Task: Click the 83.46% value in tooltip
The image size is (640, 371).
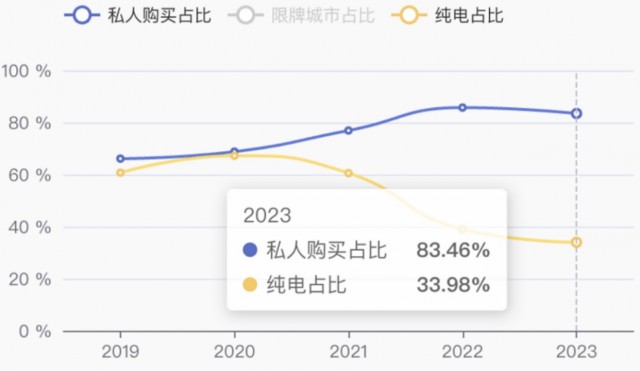Action: tap(453, 250)
